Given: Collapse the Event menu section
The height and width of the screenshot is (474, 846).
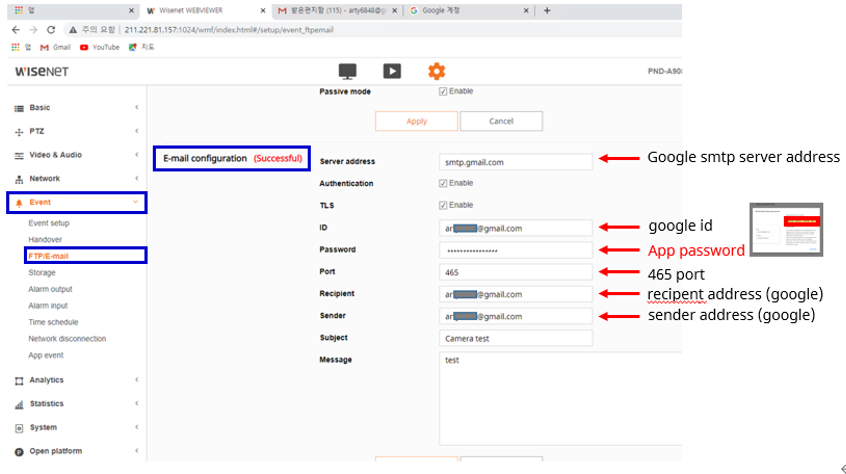Looking at the screenshot, I should click(x=76, y=202).
